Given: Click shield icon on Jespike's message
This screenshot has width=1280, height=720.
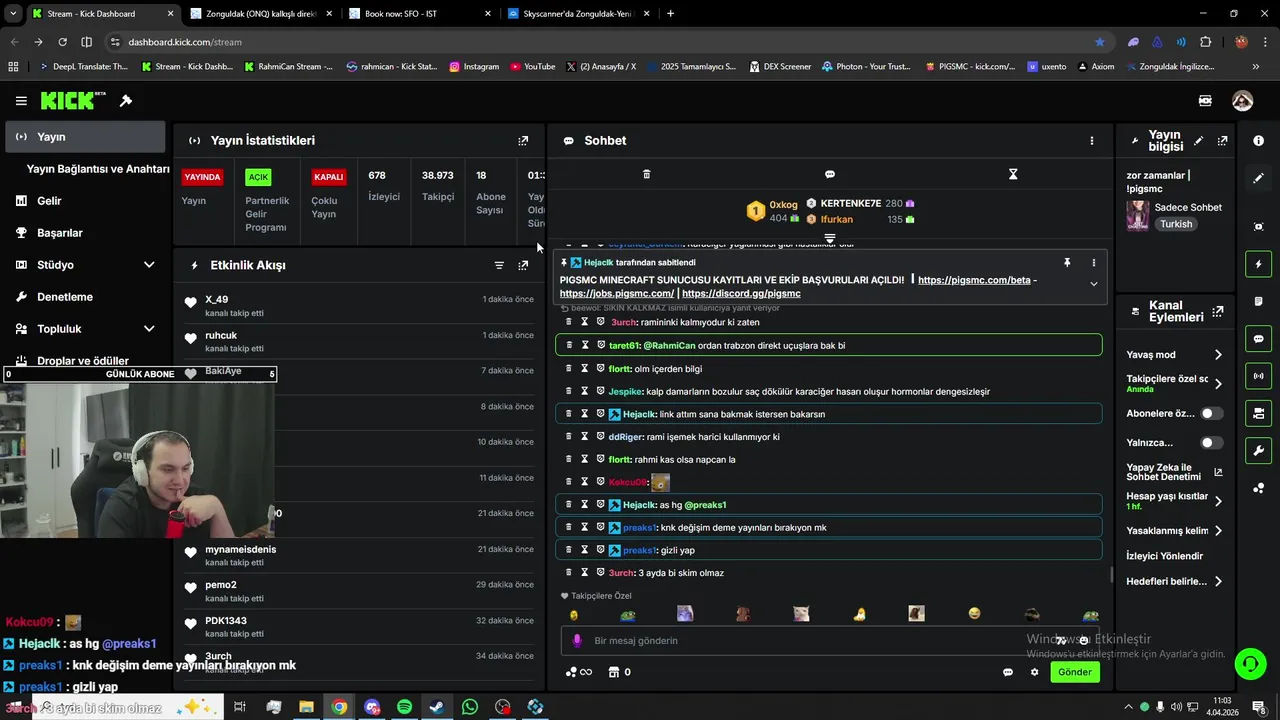Looking at the screenshot, I should click(600, 391).
